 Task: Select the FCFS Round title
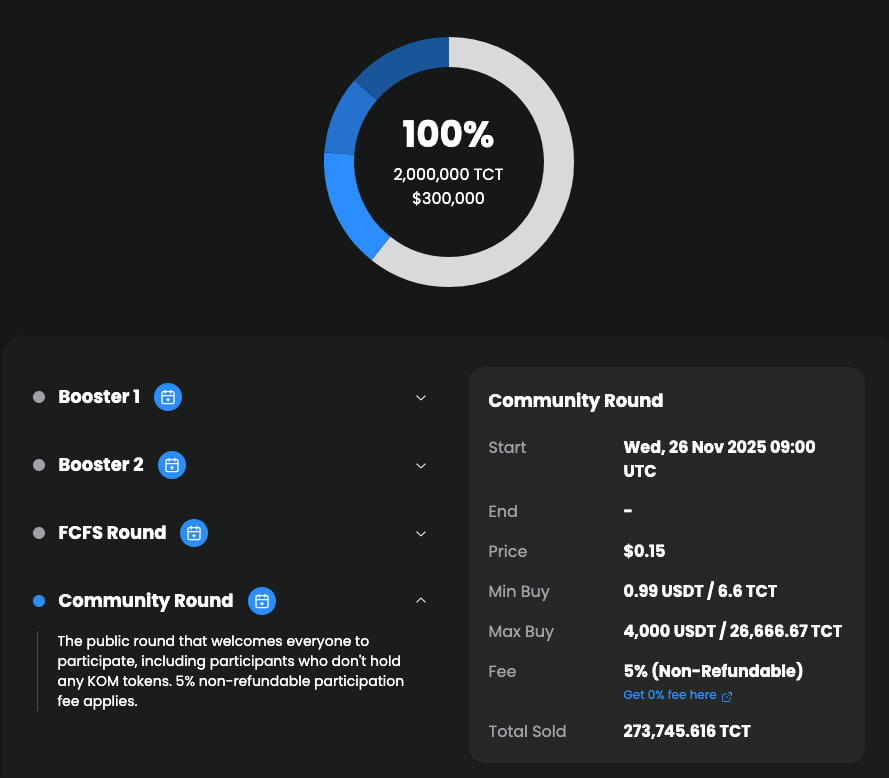pos(112,533)
